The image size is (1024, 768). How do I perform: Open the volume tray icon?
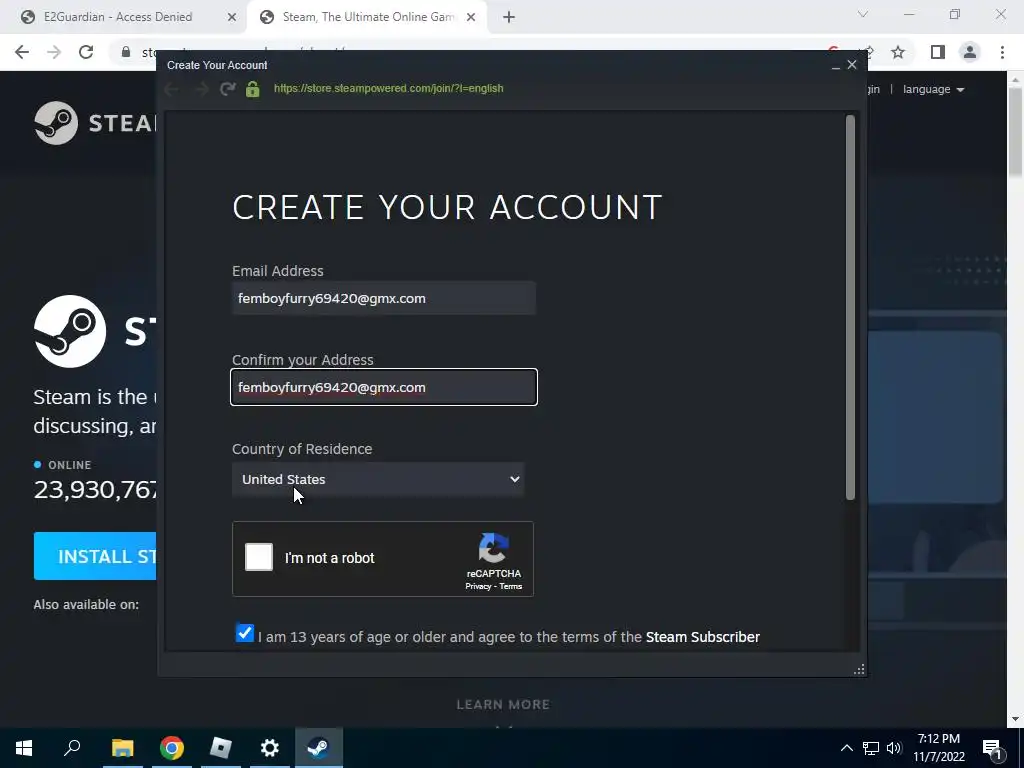[x=894, y=748]
